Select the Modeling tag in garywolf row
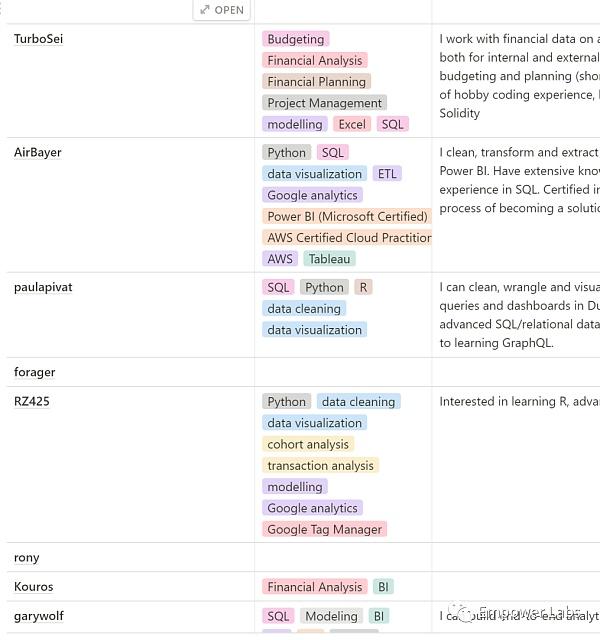 click(x=331, y=616)
